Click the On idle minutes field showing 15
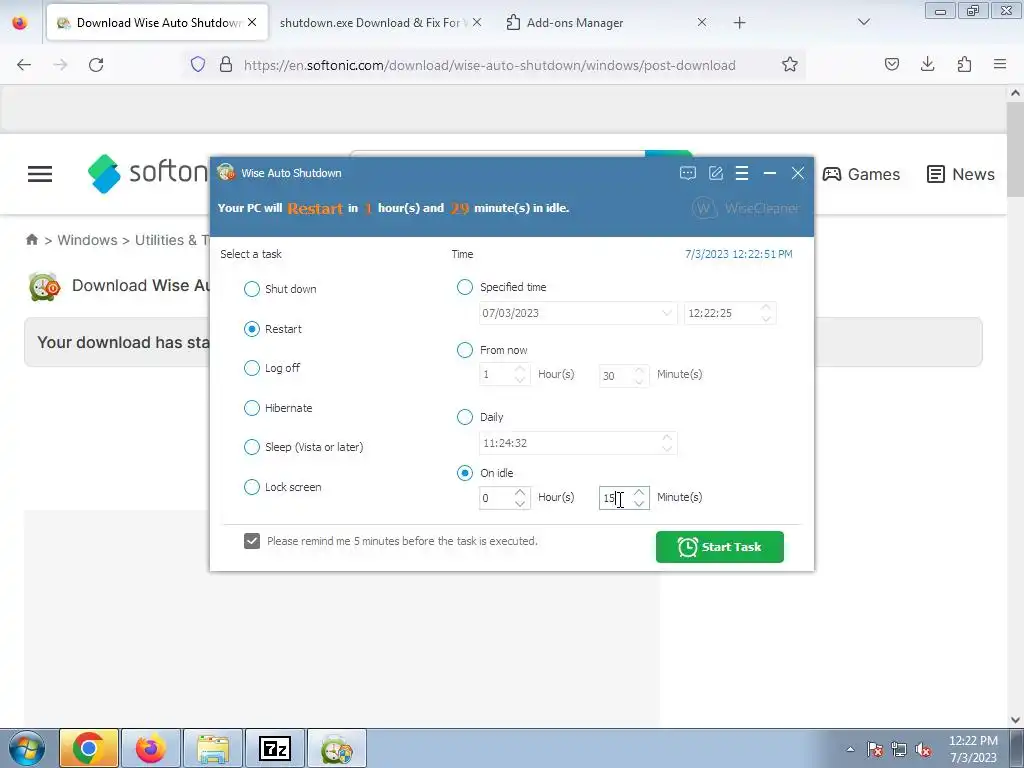The height and width of the screenshot is (768, 1024). point(616,498)
